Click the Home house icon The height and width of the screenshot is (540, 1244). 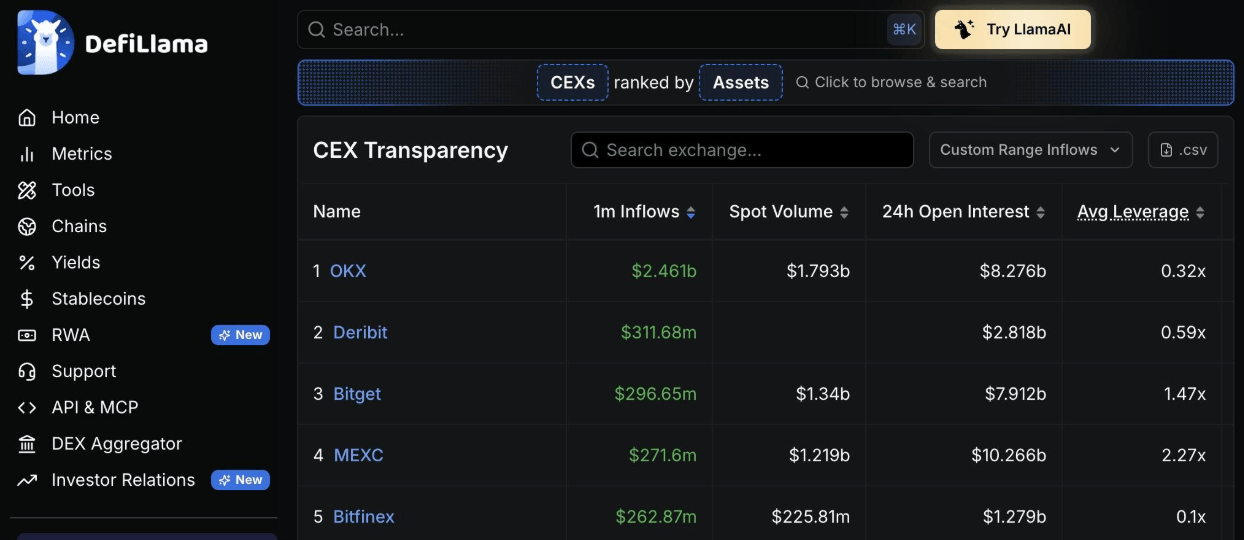coord(28,118)
